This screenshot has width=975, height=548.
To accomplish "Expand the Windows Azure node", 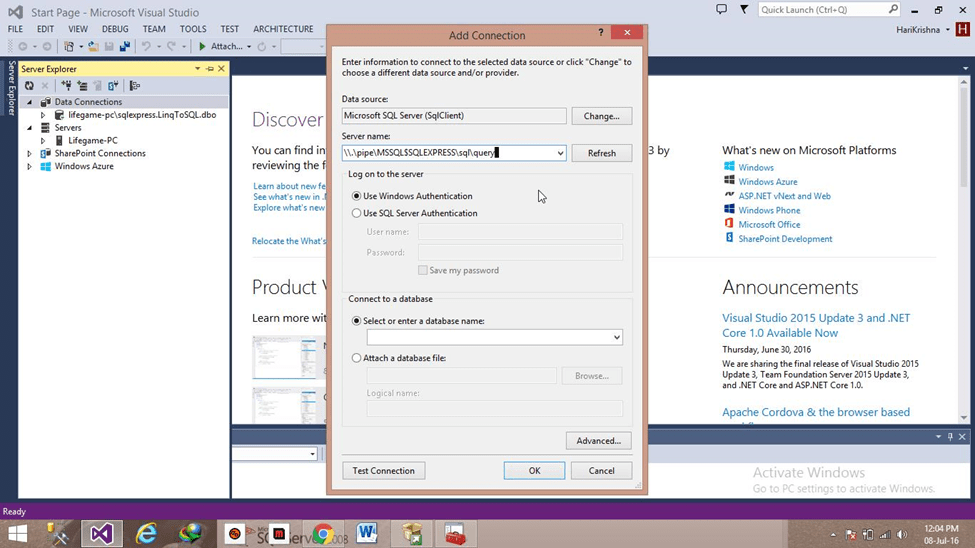I will point(29,166).
